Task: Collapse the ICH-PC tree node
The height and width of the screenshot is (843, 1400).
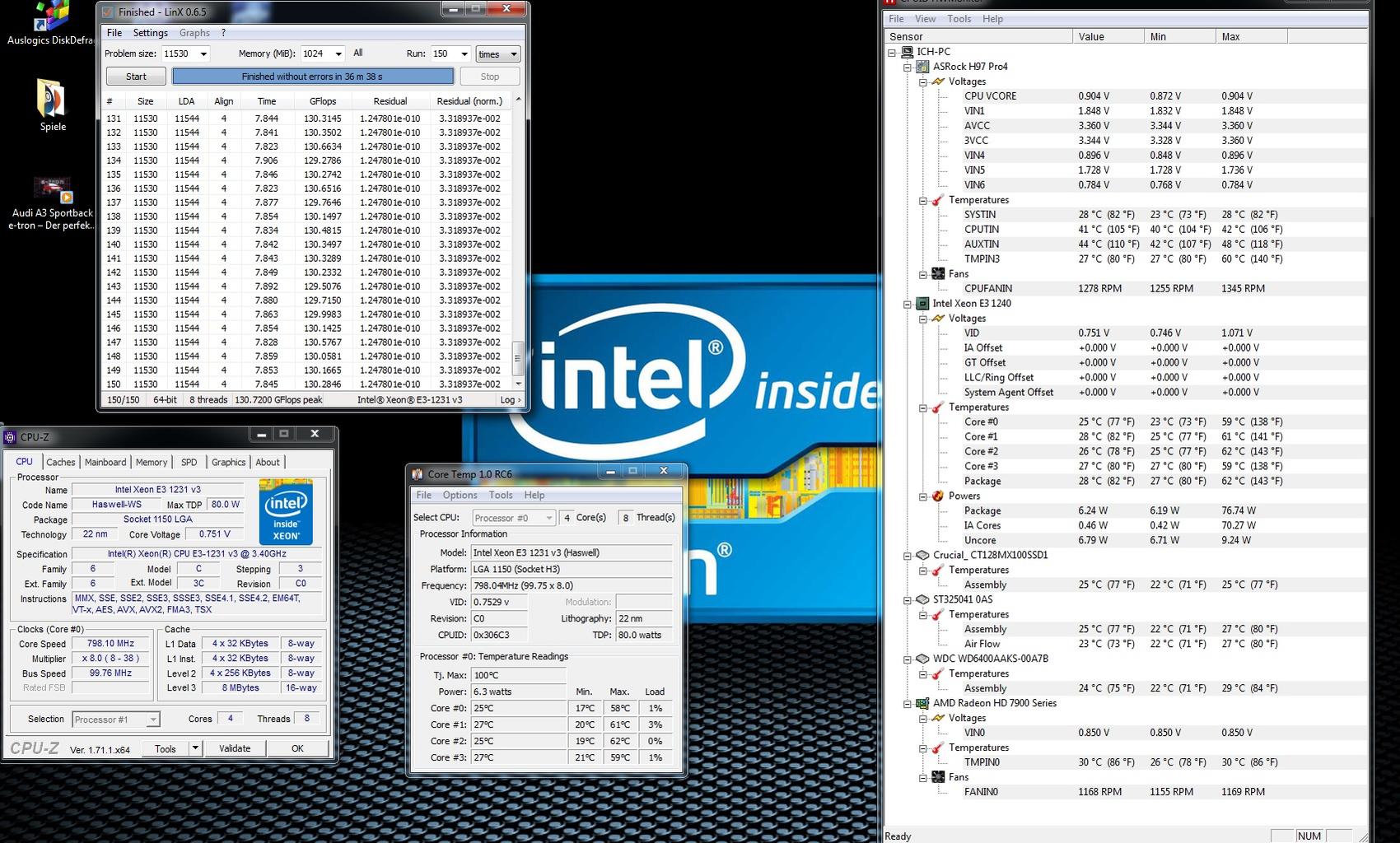Action: (892, 52)
